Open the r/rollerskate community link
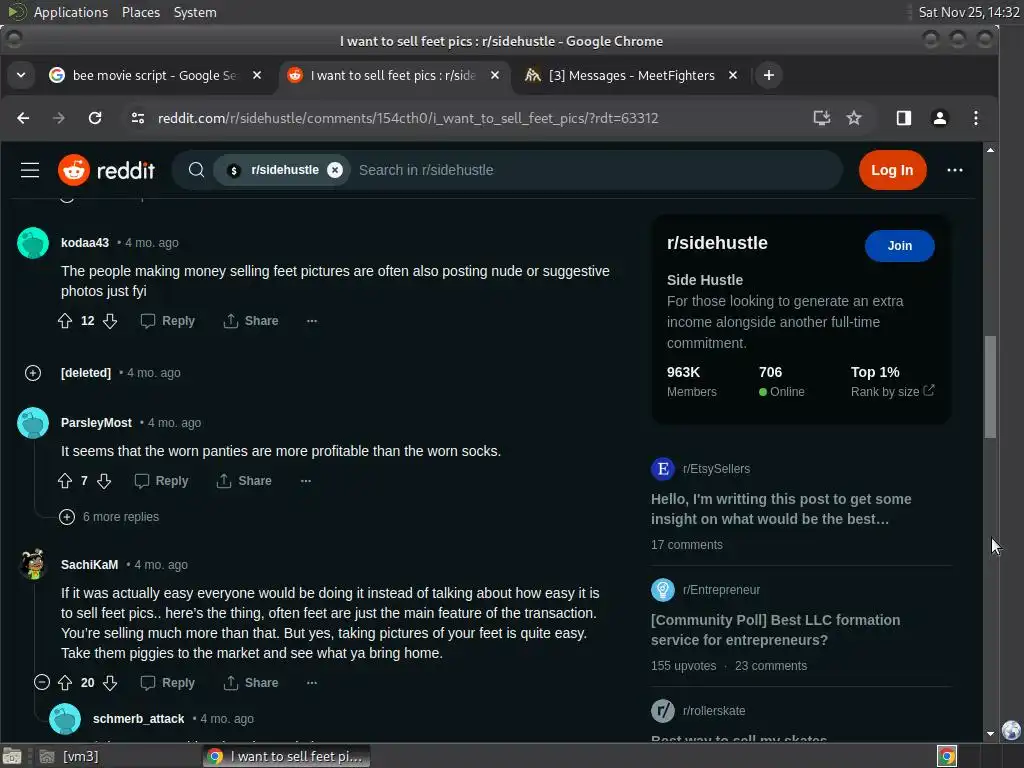Image resolution: width=1024 pixels, height=768 pixels. tap(714, 711)
